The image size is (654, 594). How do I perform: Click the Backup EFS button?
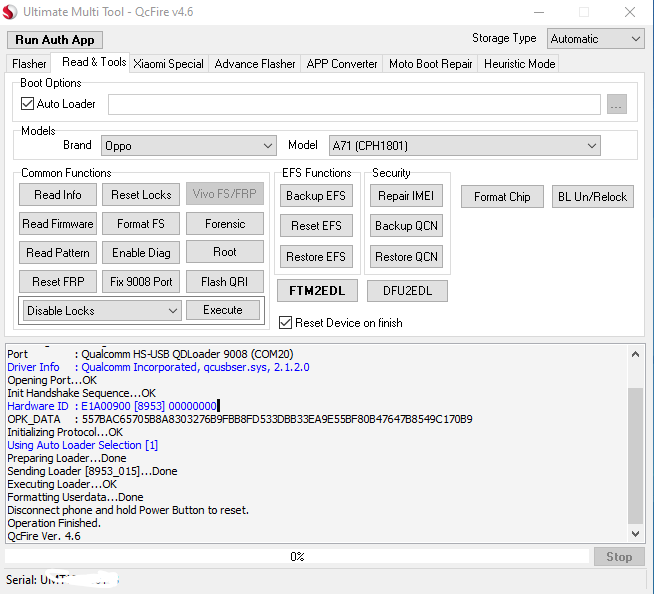point(316,196)
